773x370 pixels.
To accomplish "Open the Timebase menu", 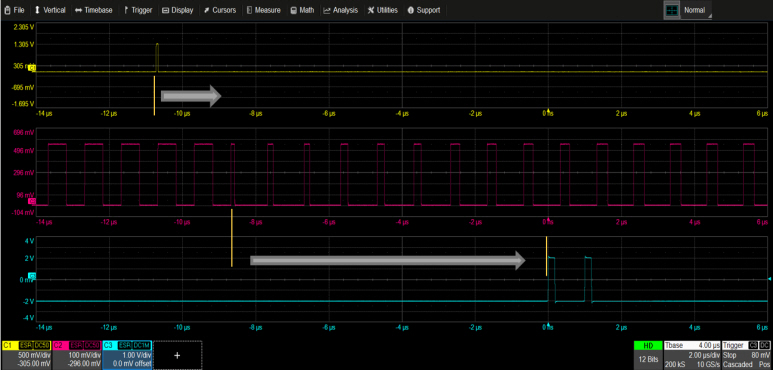I will [94, 10].
